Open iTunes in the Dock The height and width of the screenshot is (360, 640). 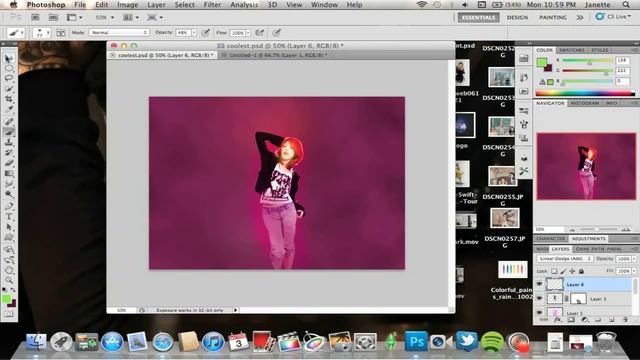(213, 341)
